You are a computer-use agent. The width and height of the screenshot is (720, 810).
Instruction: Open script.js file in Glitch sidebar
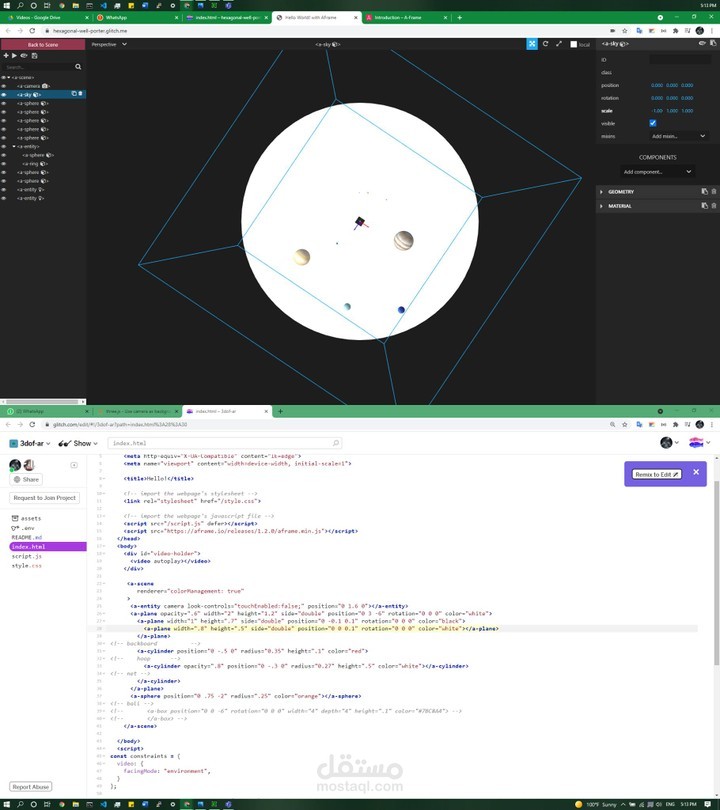tap(26, 556)
